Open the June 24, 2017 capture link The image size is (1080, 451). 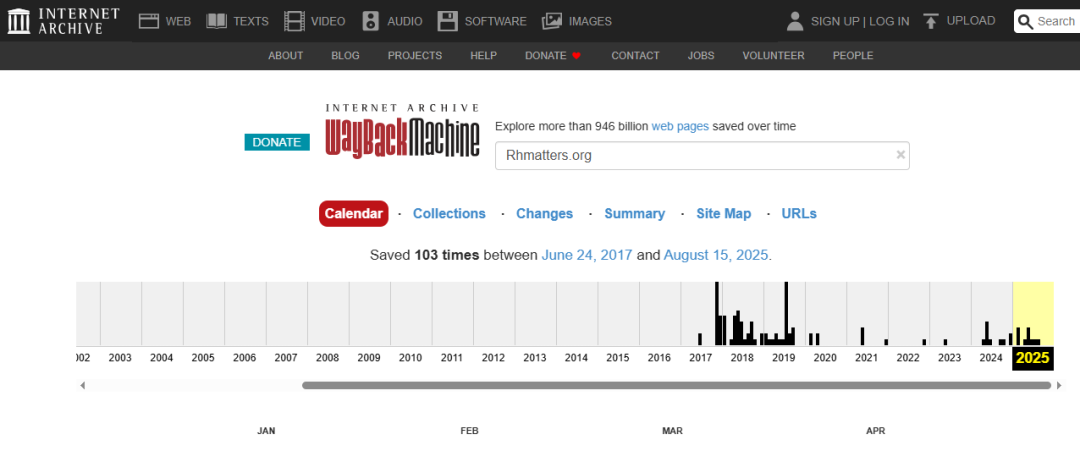point(587,255)
